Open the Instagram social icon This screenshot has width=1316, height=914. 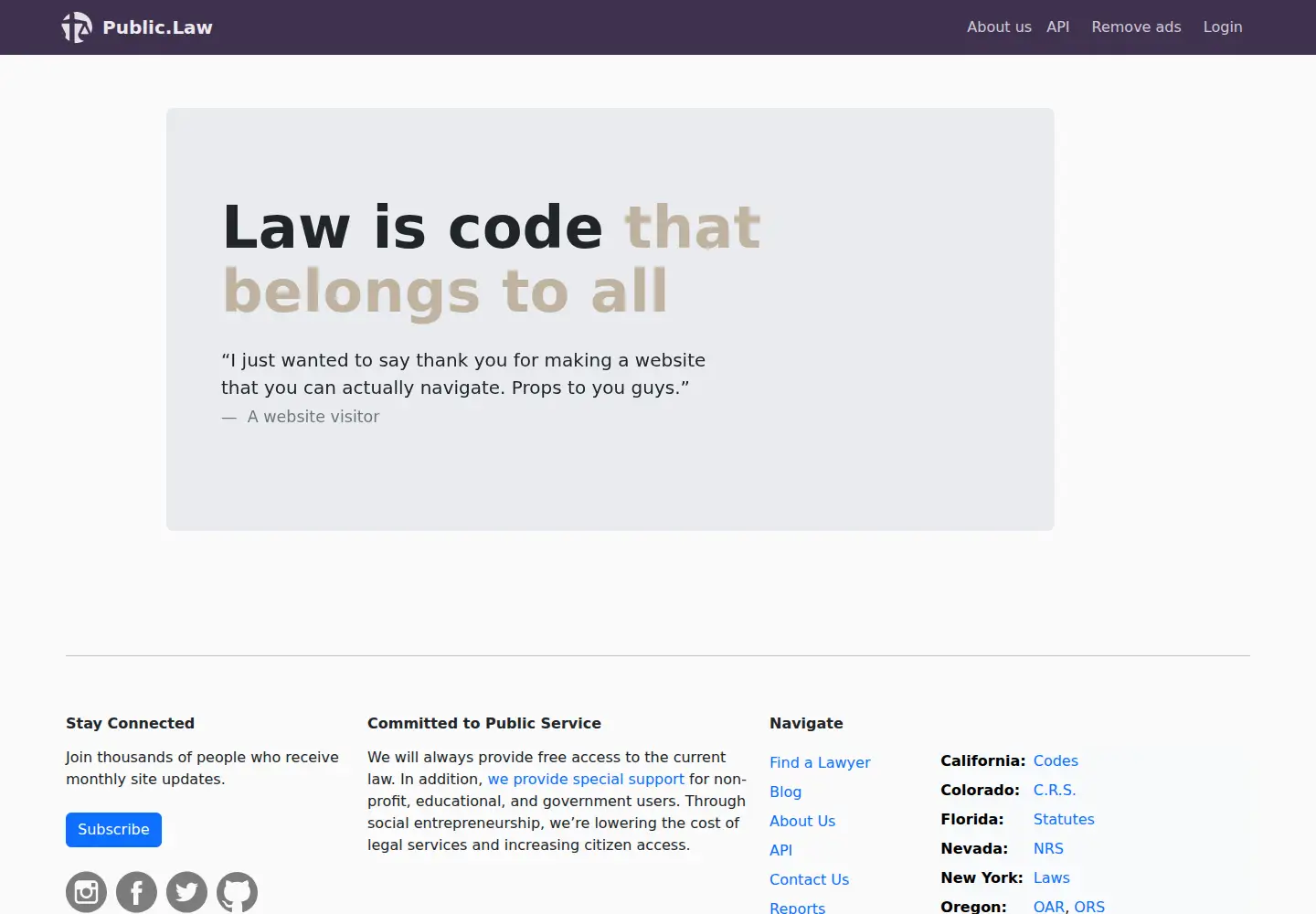(x=86, y=892)
